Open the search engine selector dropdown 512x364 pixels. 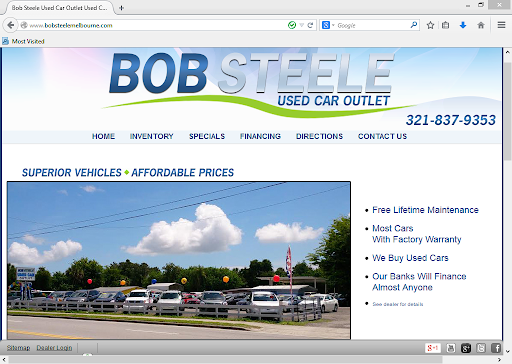(x=328, y=25)
